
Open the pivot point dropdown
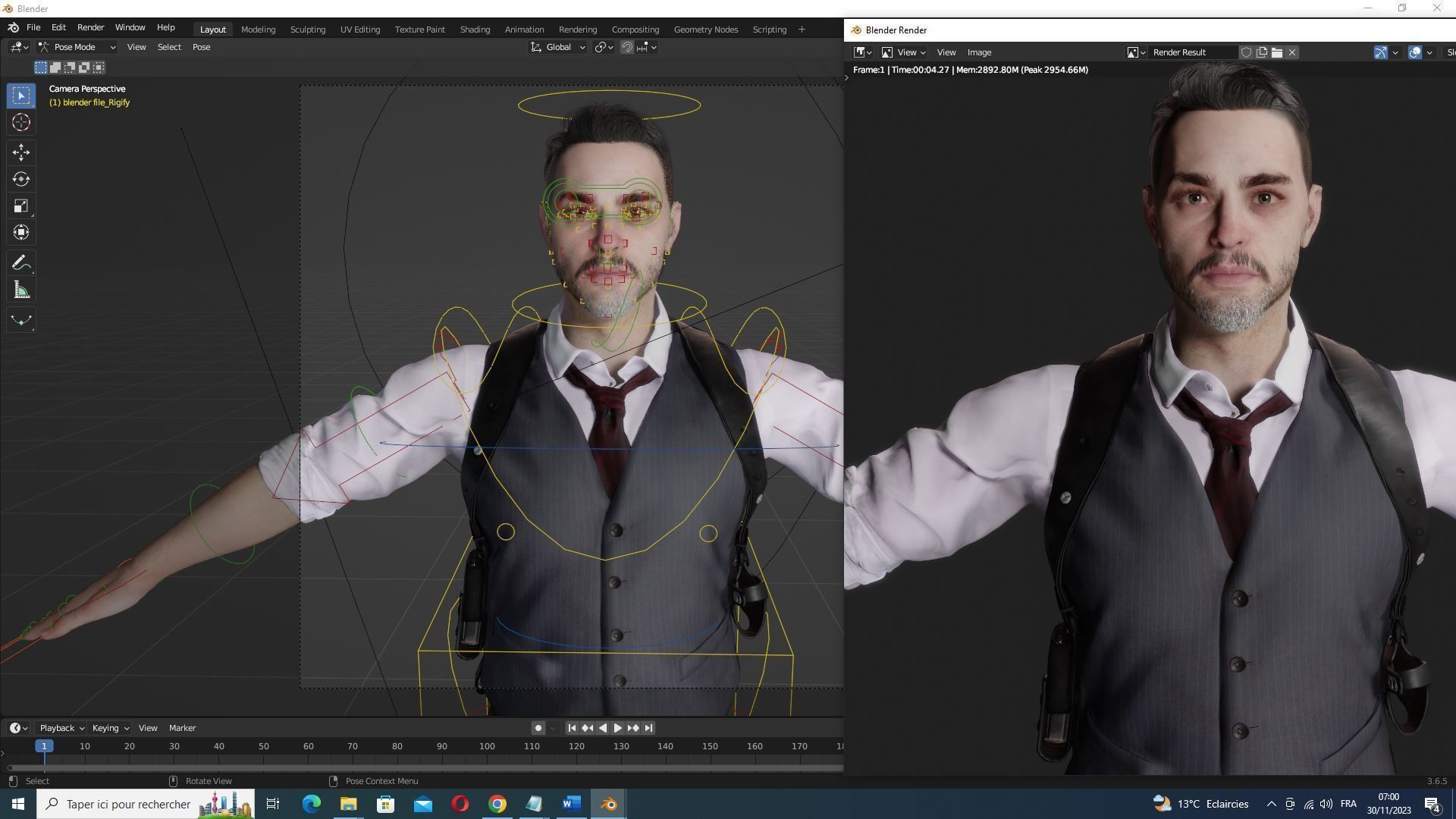(x=604, y=47)
